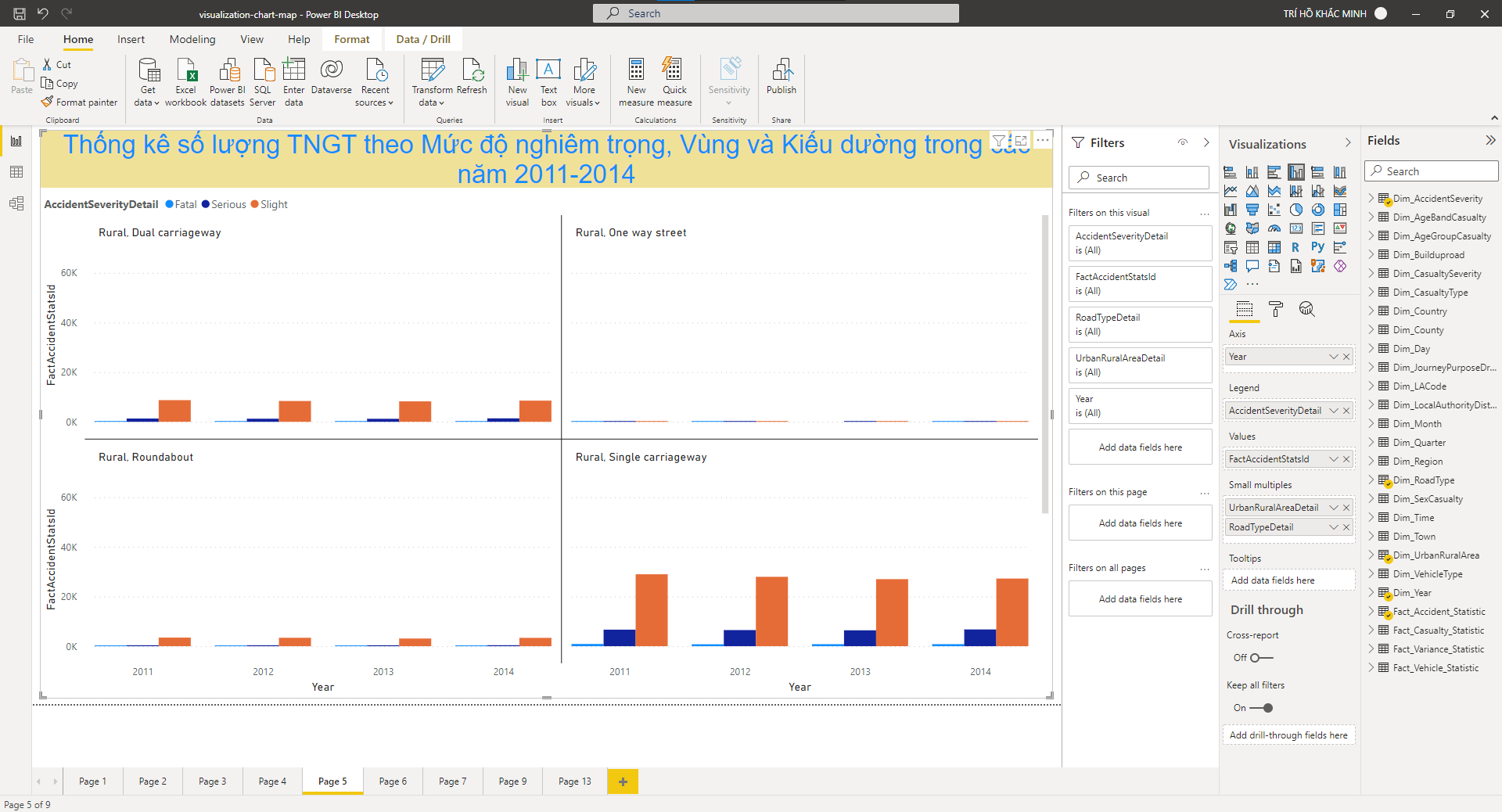Add a new page with plus button
This screenshot has height=812, width=1502.
pos(623,781)
